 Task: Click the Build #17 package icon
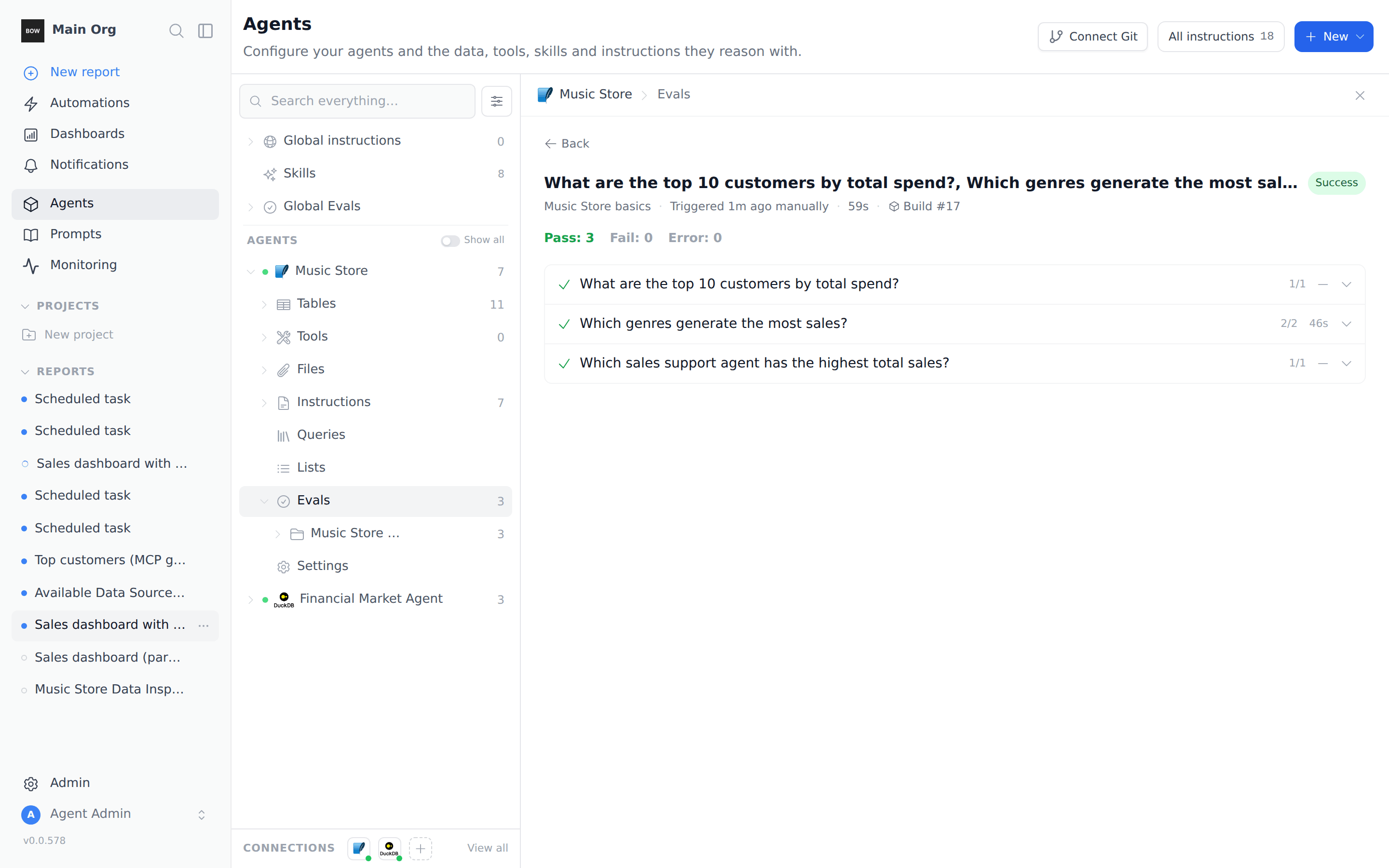[894, 207]
